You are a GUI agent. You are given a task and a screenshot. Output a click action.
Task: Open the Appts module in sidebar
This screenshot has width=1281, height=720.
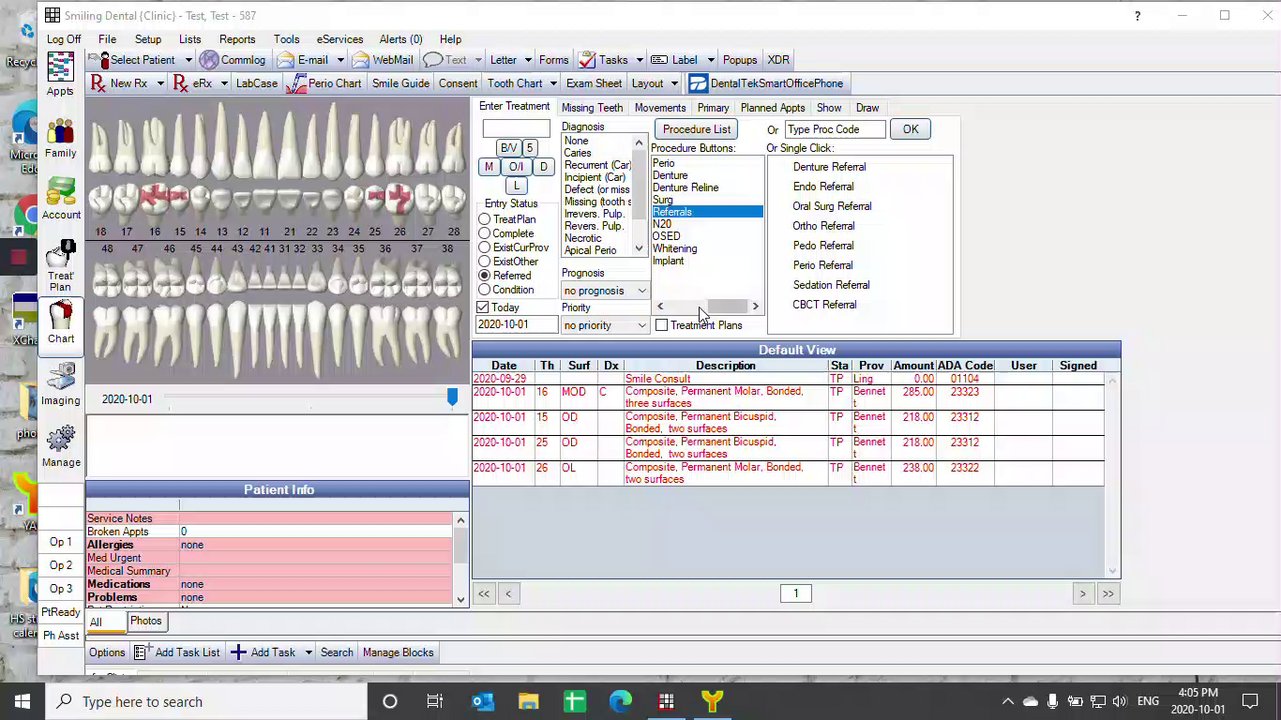pyautogui.click(x=60, y=75)
